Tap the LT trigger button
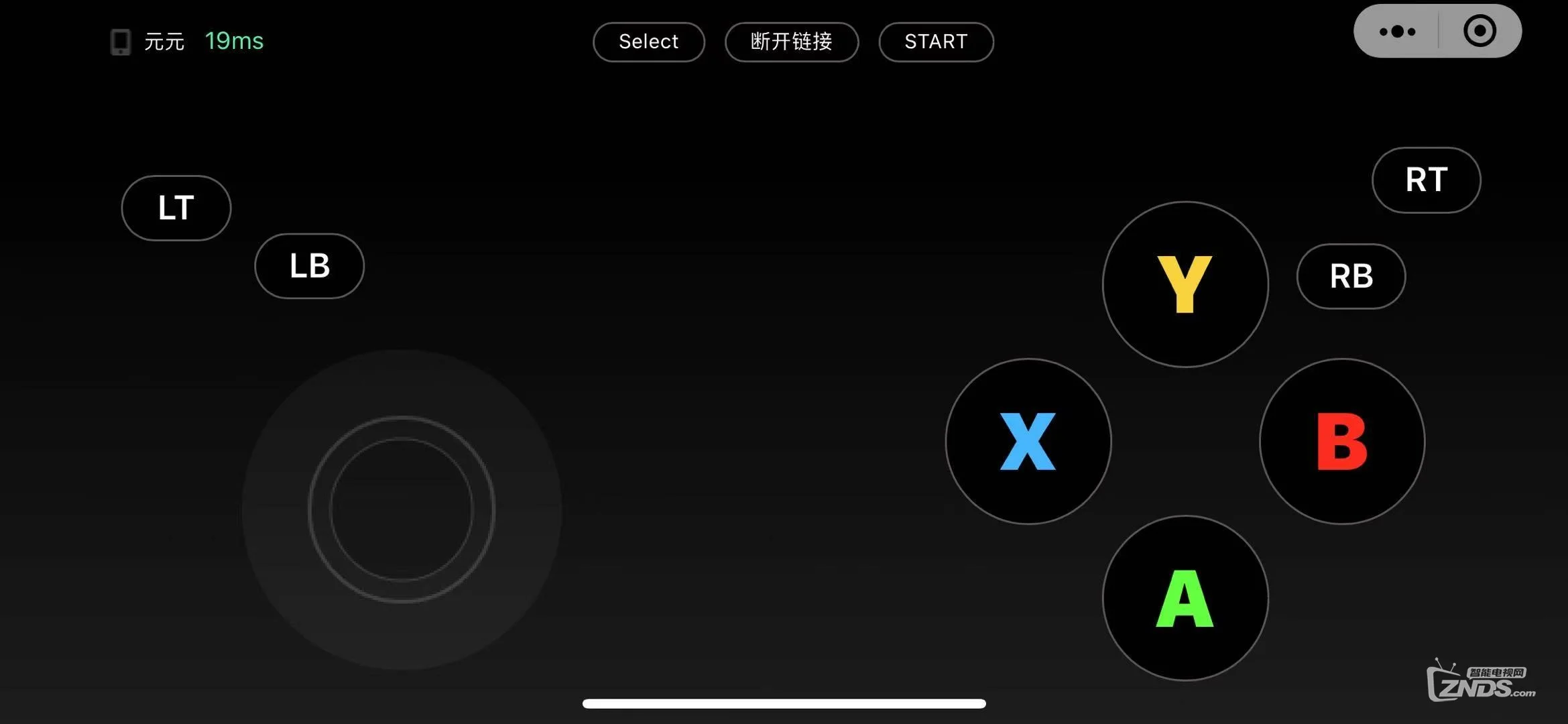Image resolution: width=1568 pixels, height=724 pixels. (x=175, y=207)
